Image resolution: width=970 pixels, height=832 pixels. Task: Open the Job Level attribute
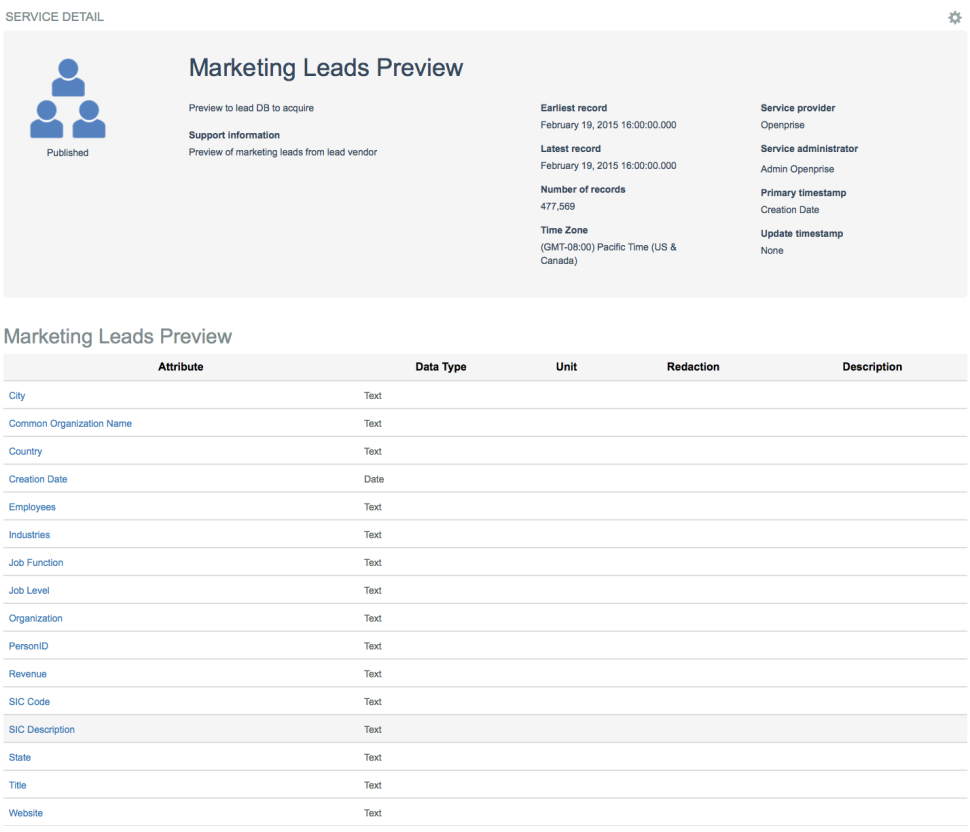click(x=27, y=590)
